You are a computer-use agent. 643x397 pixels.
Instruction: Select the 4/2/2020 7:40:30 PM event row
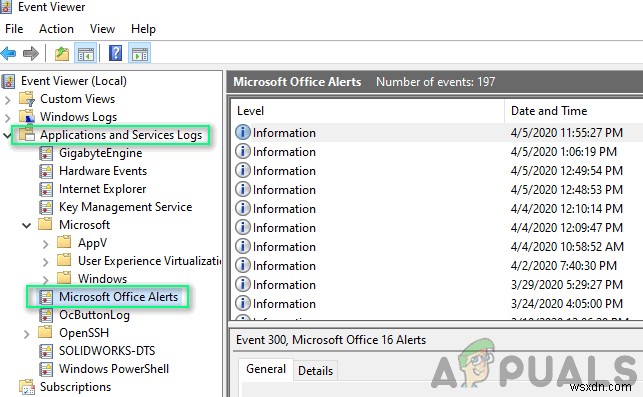pos(436,266)
